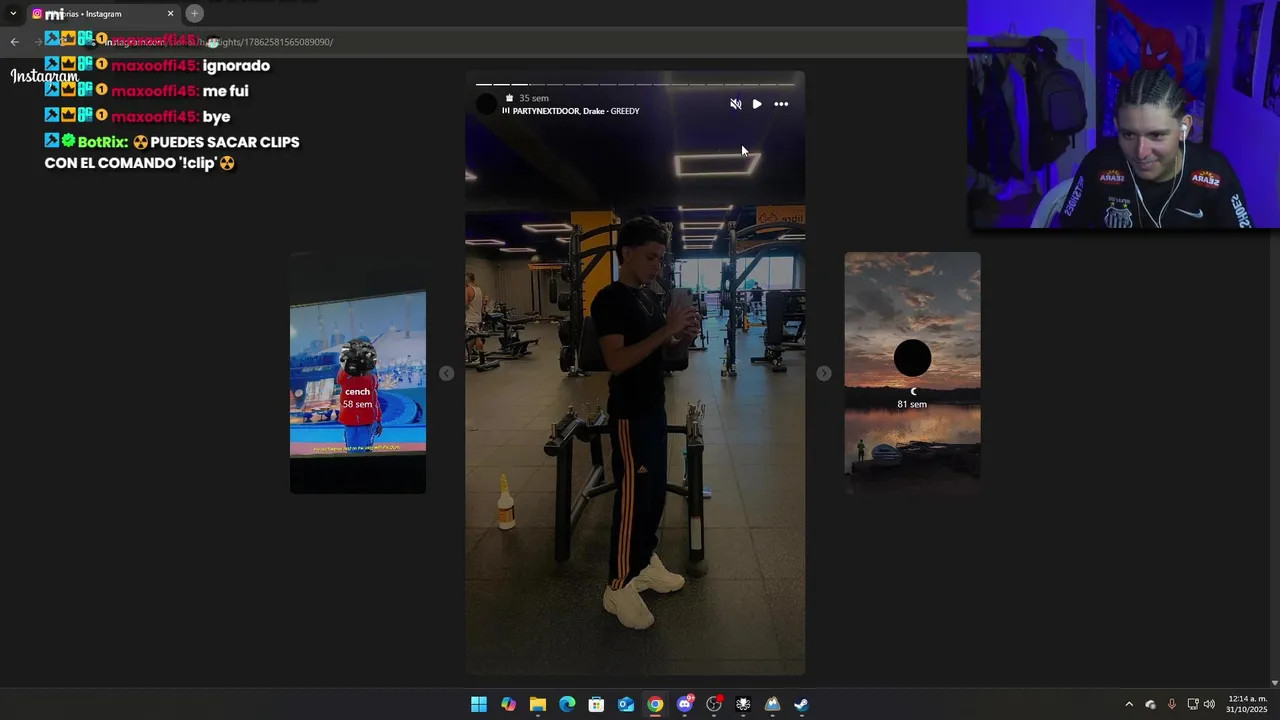
Task: Click the microphone tray icon
Action: [1172, 704]
